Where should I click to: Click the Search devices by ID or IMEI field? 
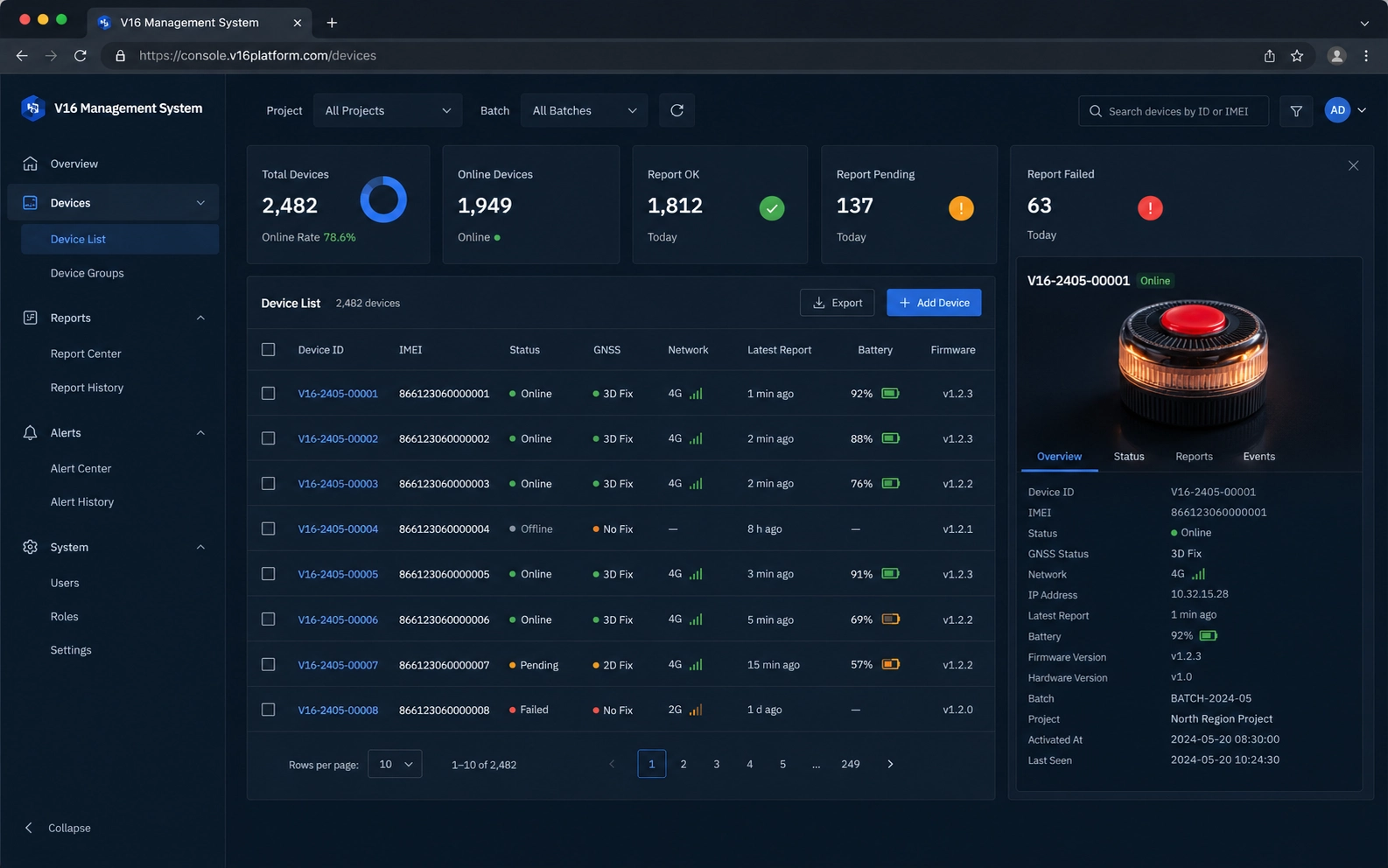(x=1174, y=111)
